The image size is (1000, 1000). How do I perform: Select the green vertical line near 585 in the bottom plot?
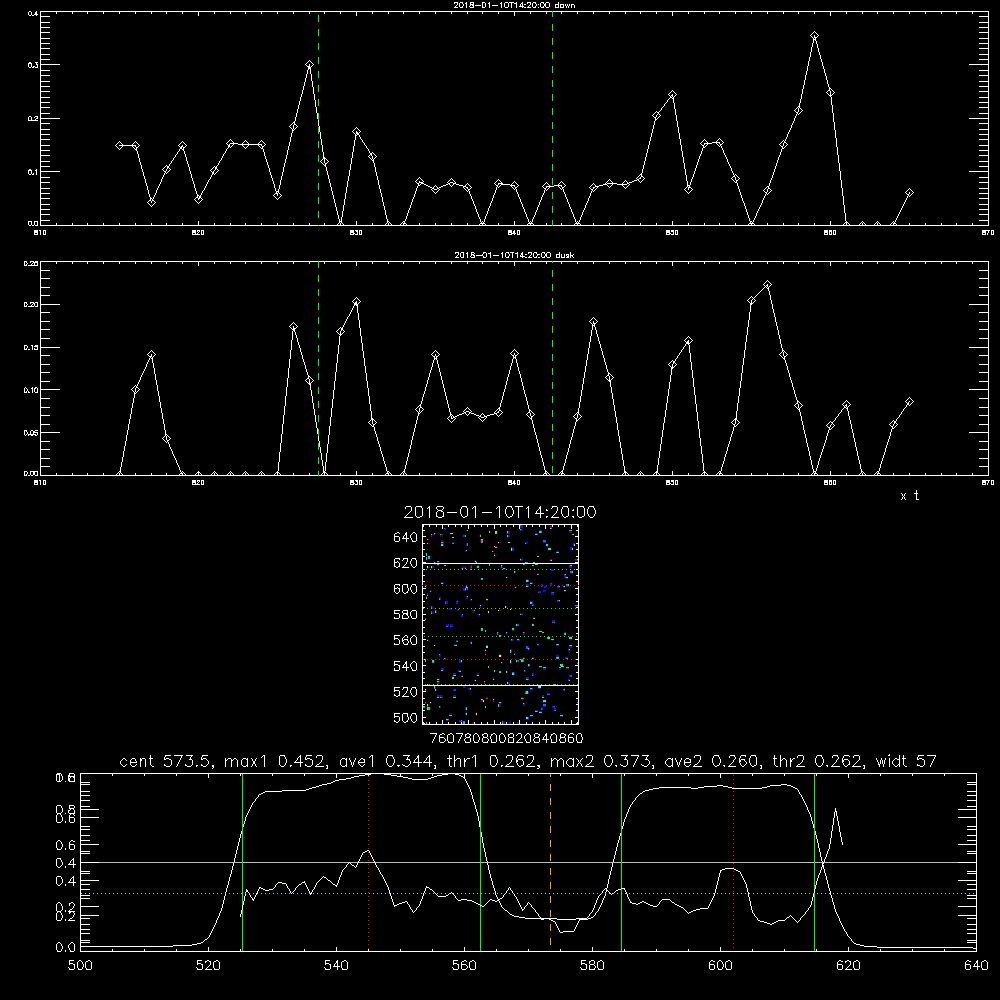click(x=621, y=861)
